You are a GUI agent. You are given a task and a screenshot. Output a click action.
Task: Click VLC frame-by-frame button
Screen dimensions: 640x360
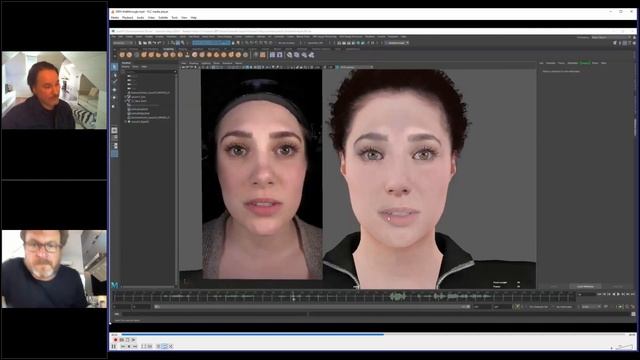point(133,340)
